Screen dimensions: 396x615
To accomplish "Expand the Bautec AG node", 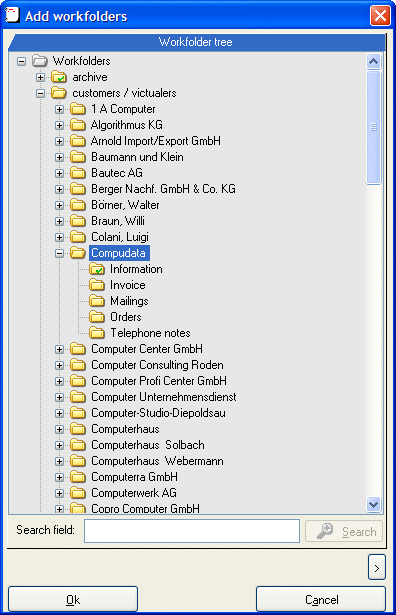I will click(60, 173).
